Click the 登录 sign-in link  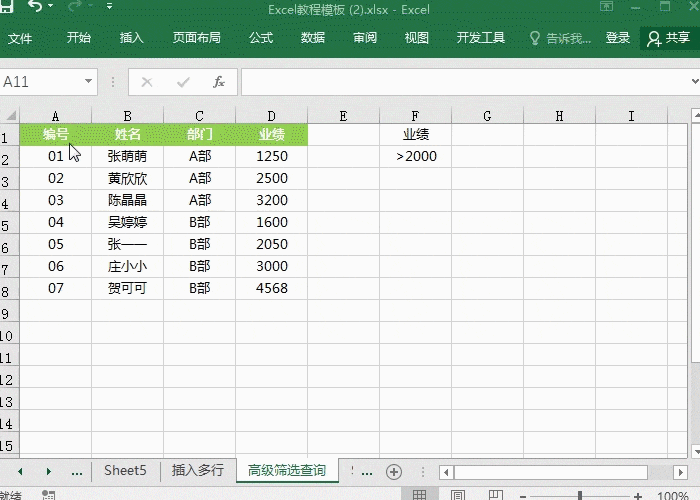[x=617, y=38]
